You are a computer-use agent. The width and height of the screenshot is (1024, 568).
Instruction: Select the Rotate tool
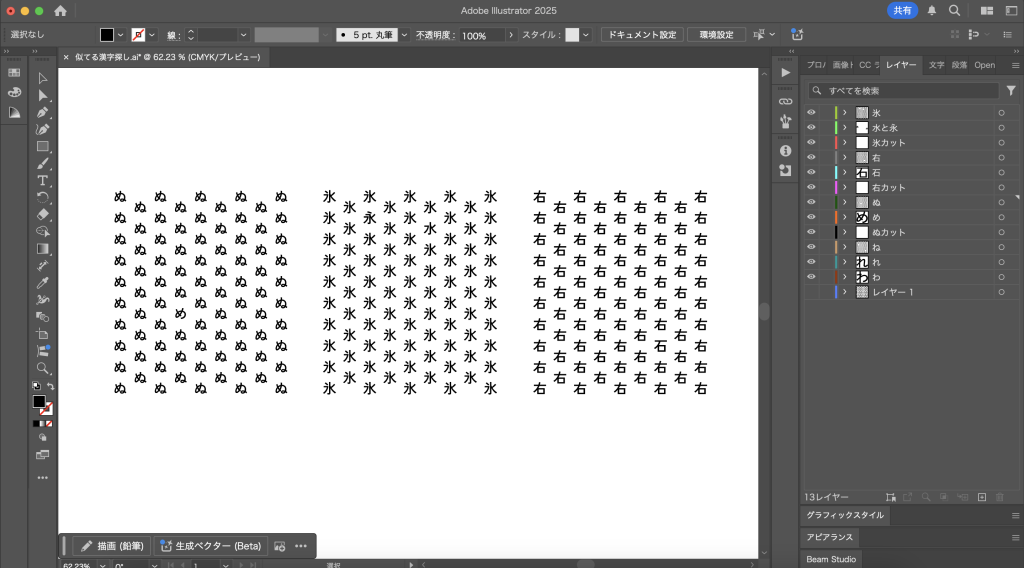[42, 197]
